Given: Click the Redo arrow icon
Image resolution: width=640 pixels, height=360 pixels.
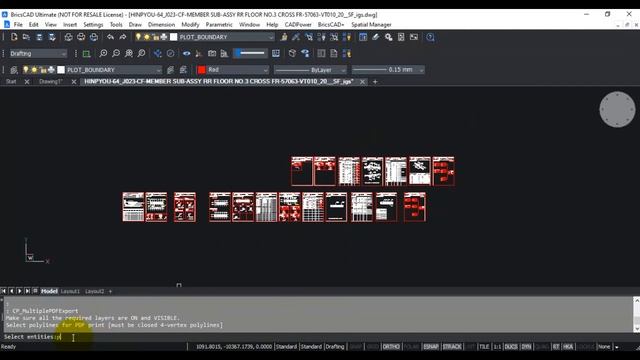Looking at the screenshot, I should click(123, 37).
